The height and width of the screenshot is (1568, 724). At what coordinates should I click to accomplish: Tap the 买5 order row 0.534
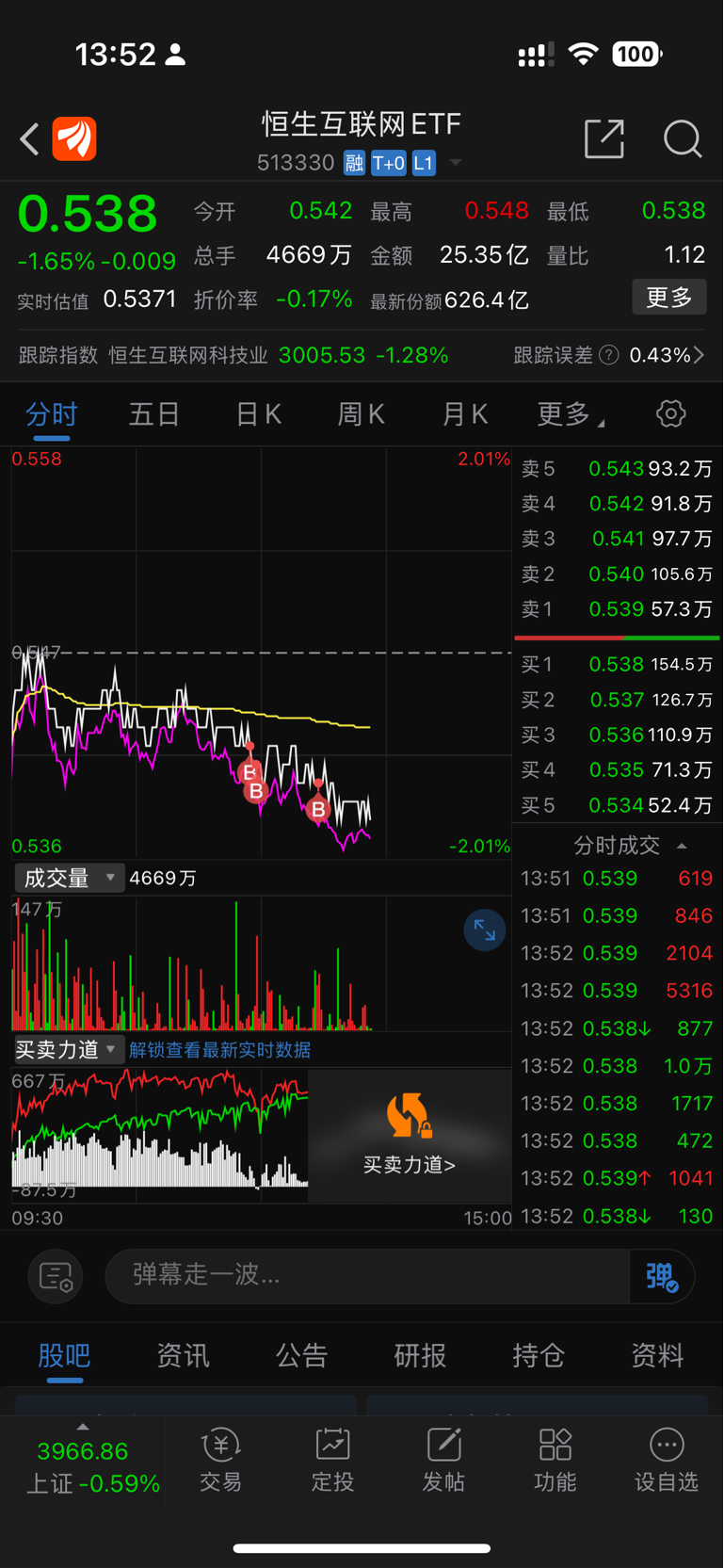(618, 805)
